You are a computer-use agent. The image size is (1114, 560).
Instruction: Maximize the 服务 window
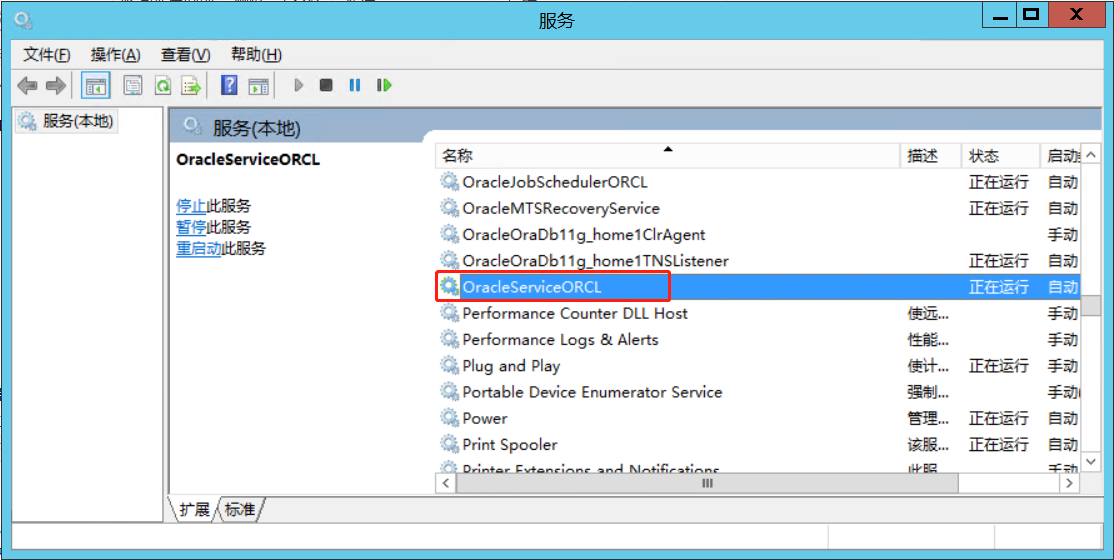click(x=1030, y=13)
